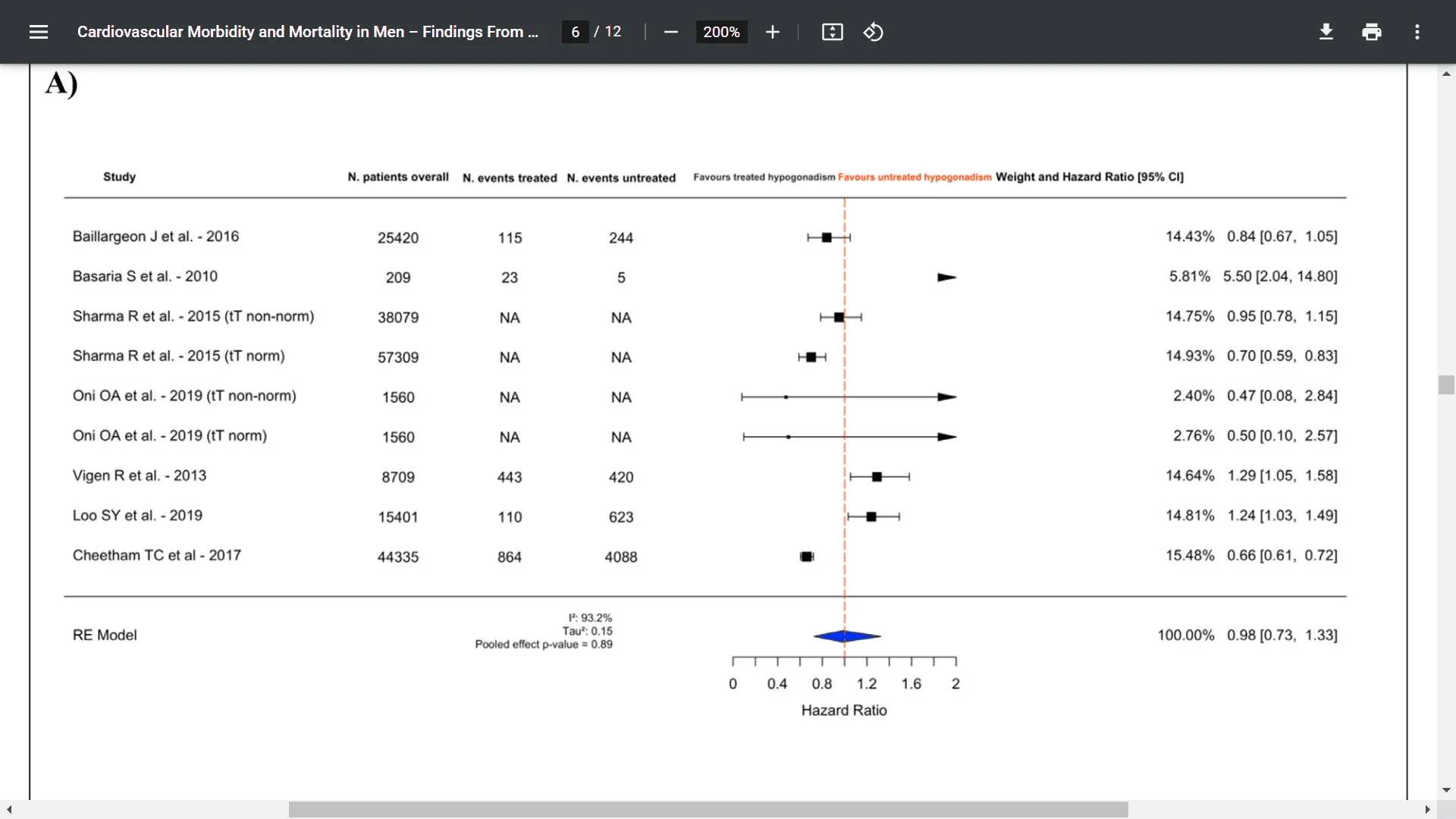Click the horizontal scrollbar thumb
Image resolution: width=1456 pixels, height=819 pixels.
[x=708, y=810]
